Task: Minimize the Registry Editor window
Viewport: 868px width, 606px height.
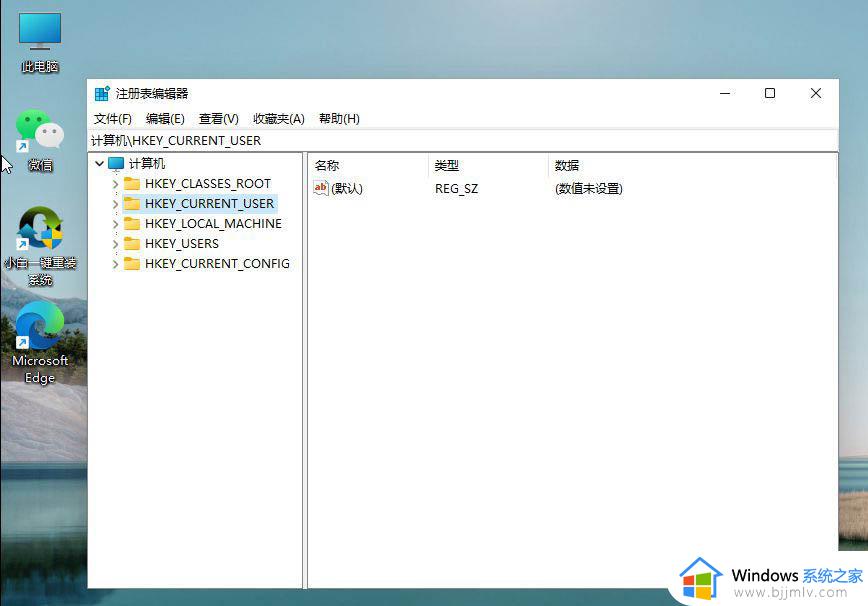Action: 725,94
